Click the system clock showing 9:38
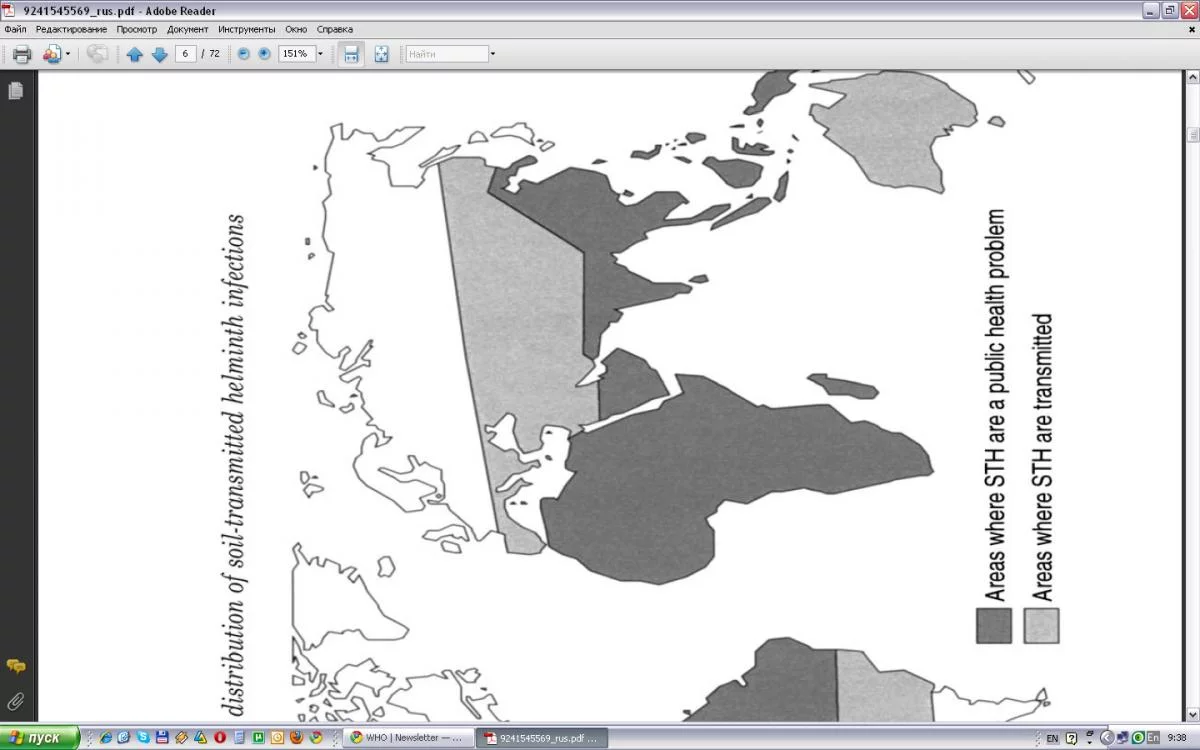 point(1177,738)
